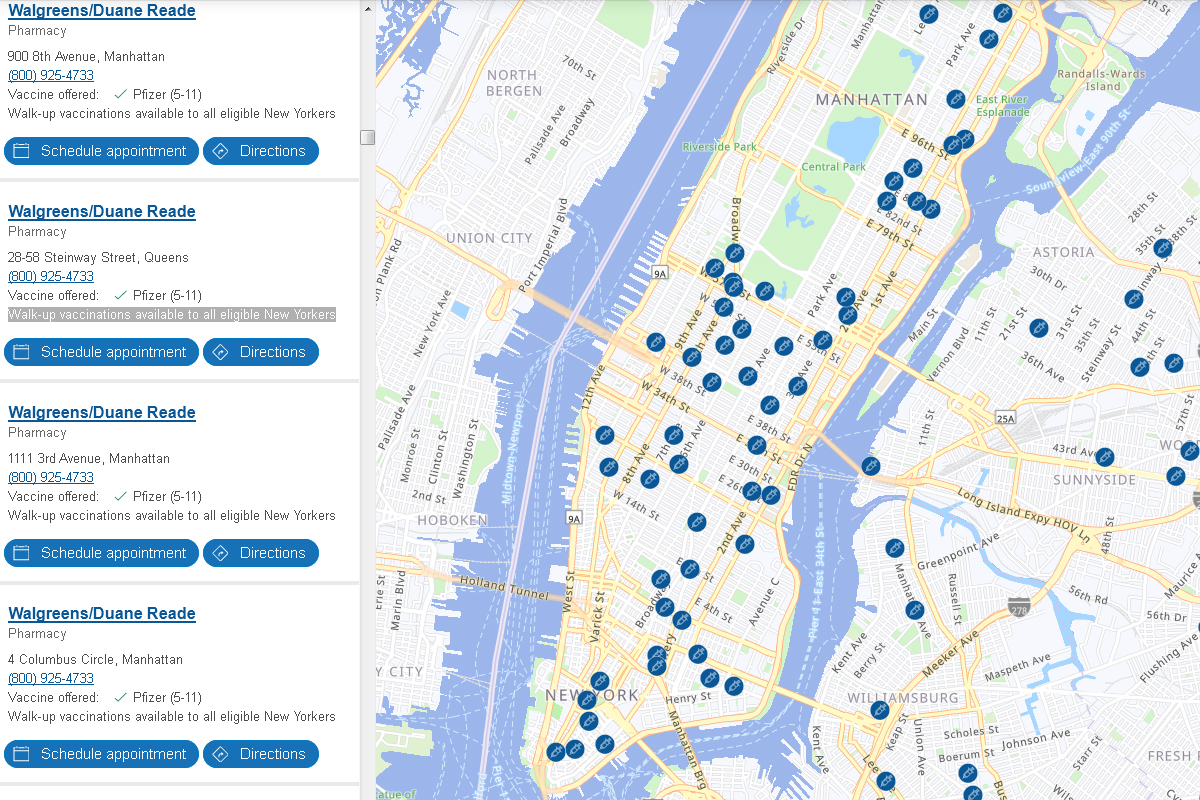Click the 9A shield near Riverside area
1200x800 pixels.
pyautogui.click(x=659, y=272)
